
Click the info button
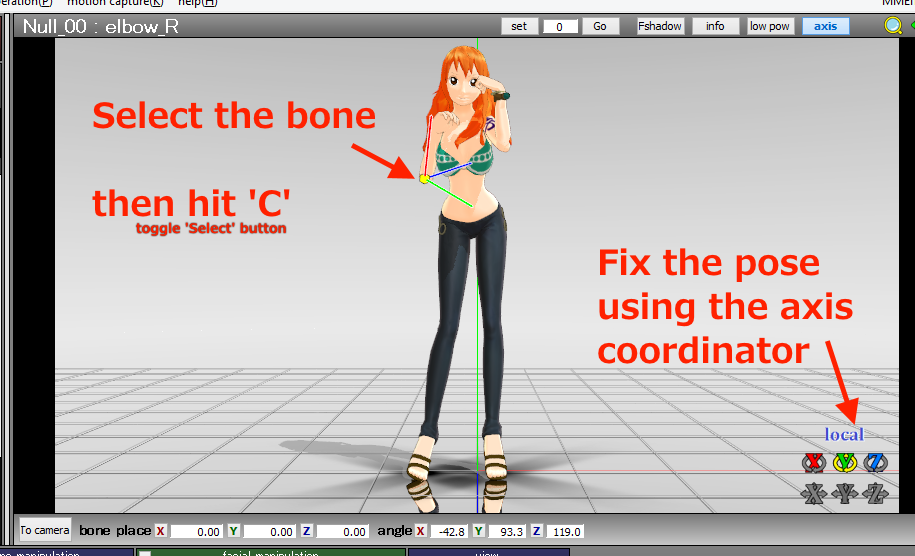point(715,26)
